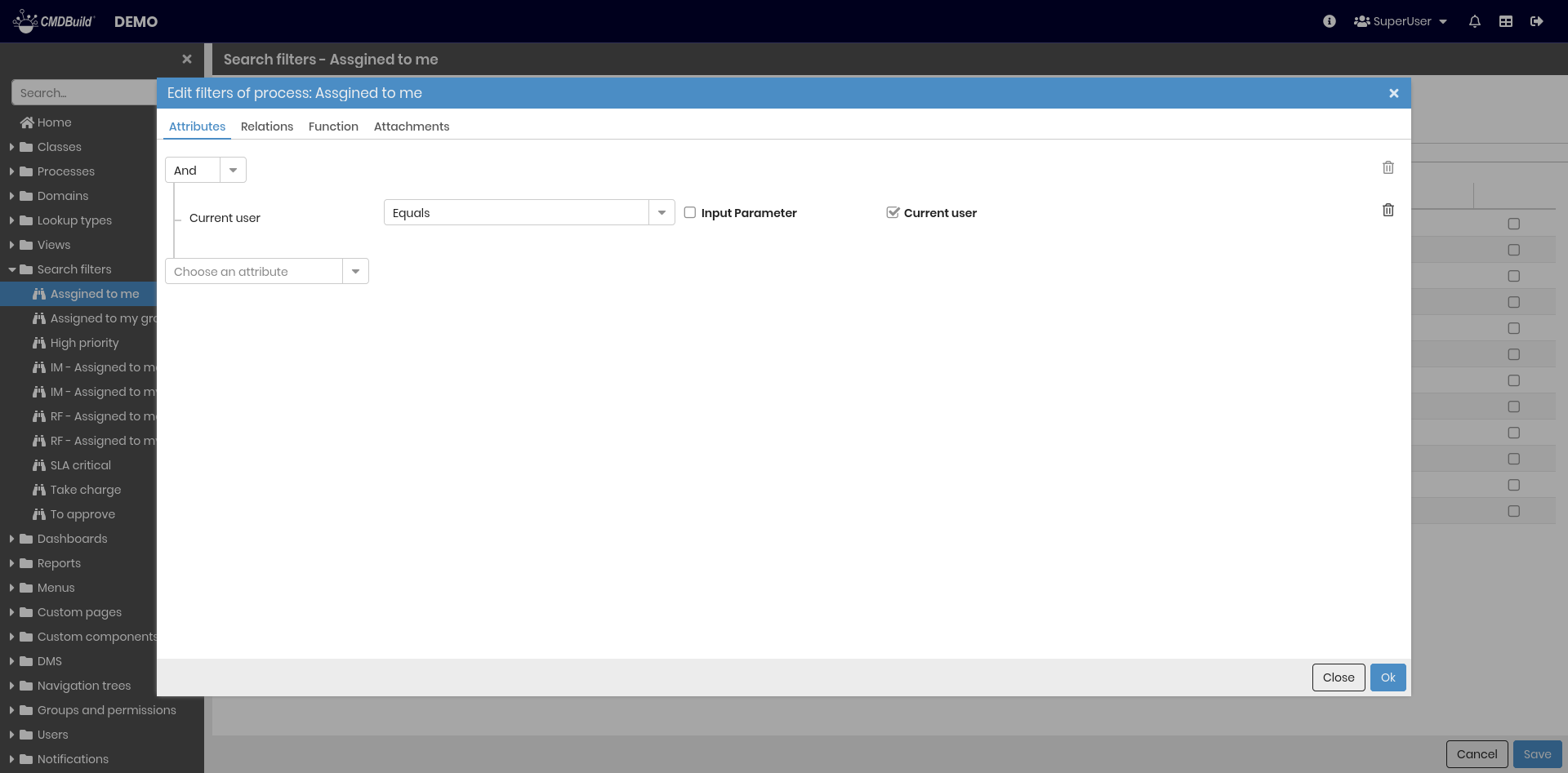
Task: Open the information panel icon in top bar
Action: click(1329, 21)
